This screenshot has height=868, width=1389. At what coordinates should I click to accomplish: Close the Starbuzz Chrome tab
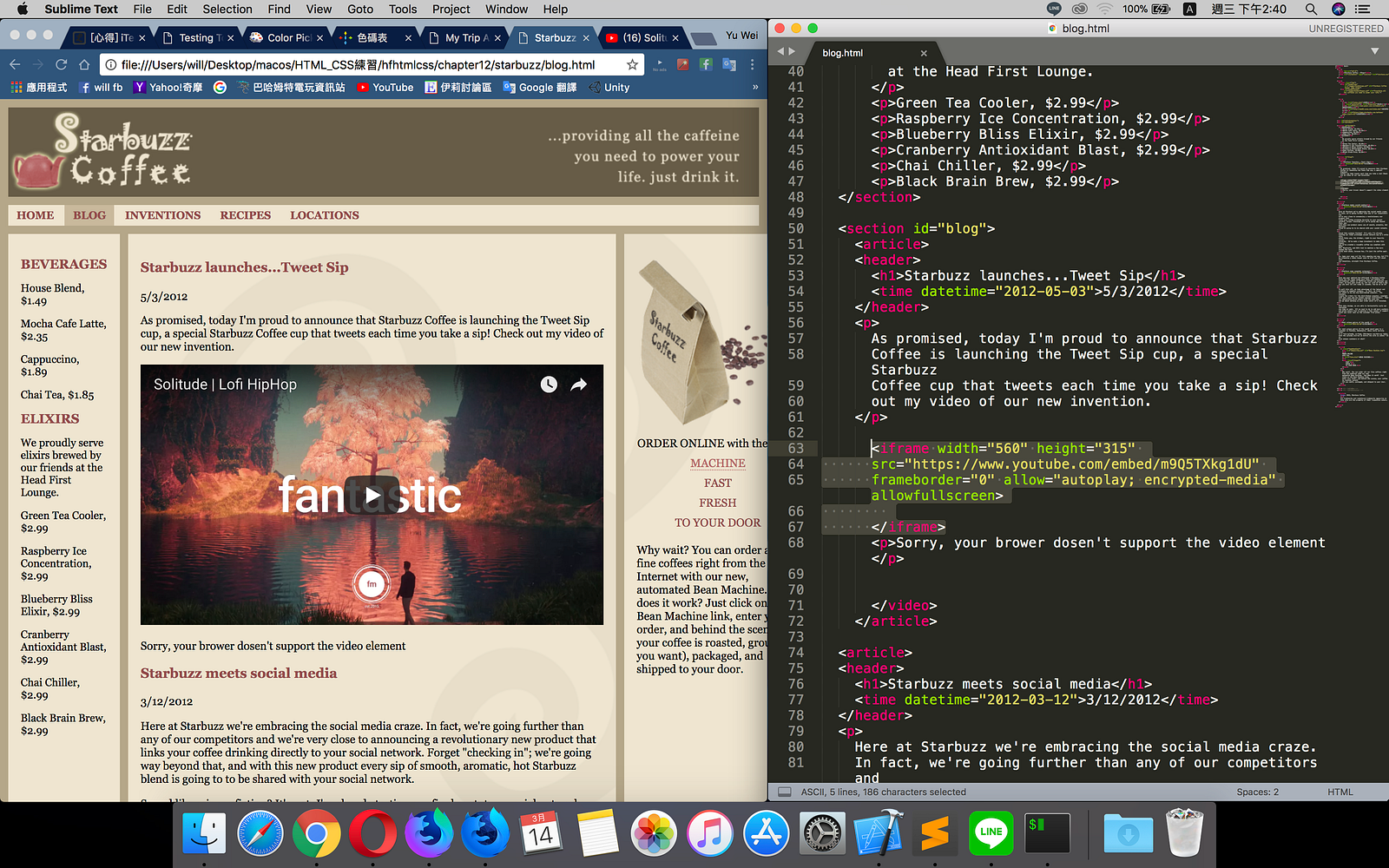pyautogui.click(x=586, y=38)
